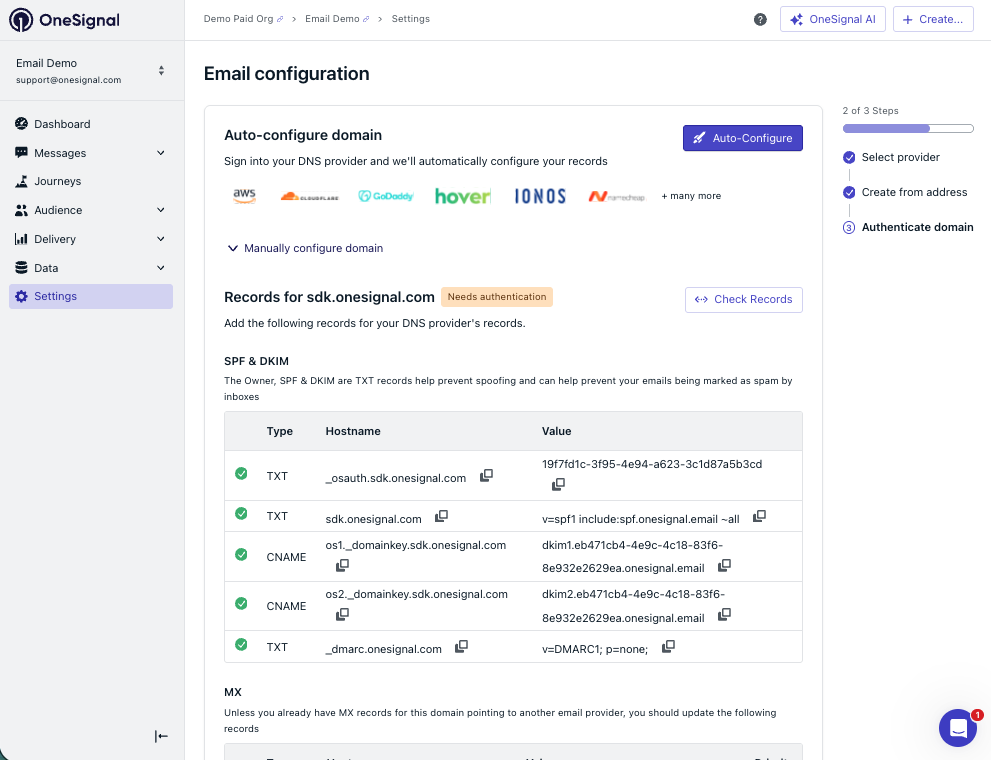This screenshot has width=991, height=760.
Task: Copy the os2._domainkey hostname
Action: pos(342,614)
